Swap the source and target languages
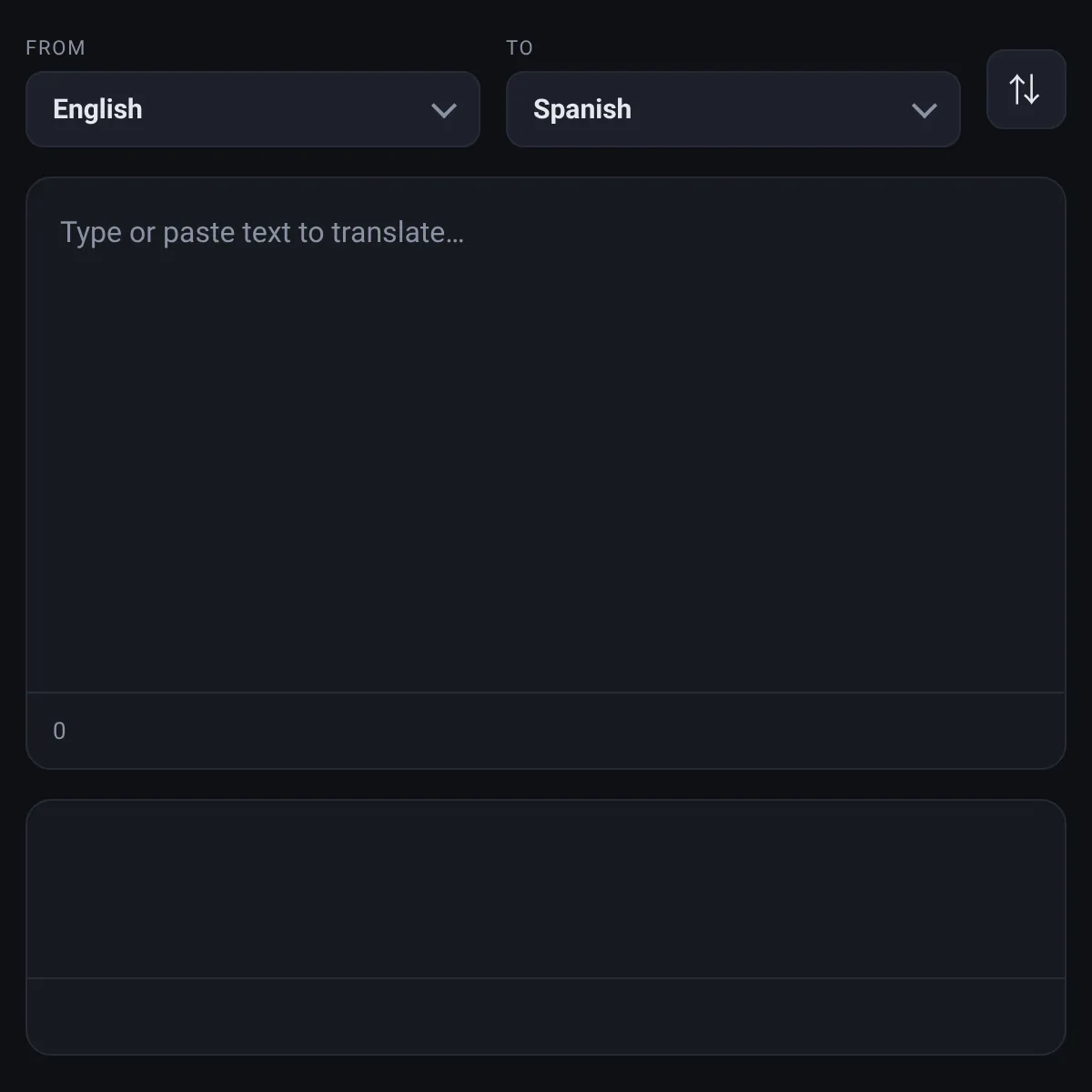Image resolution: width=1092 pixels, height=1092 pixels. [x=1026, y=89]
